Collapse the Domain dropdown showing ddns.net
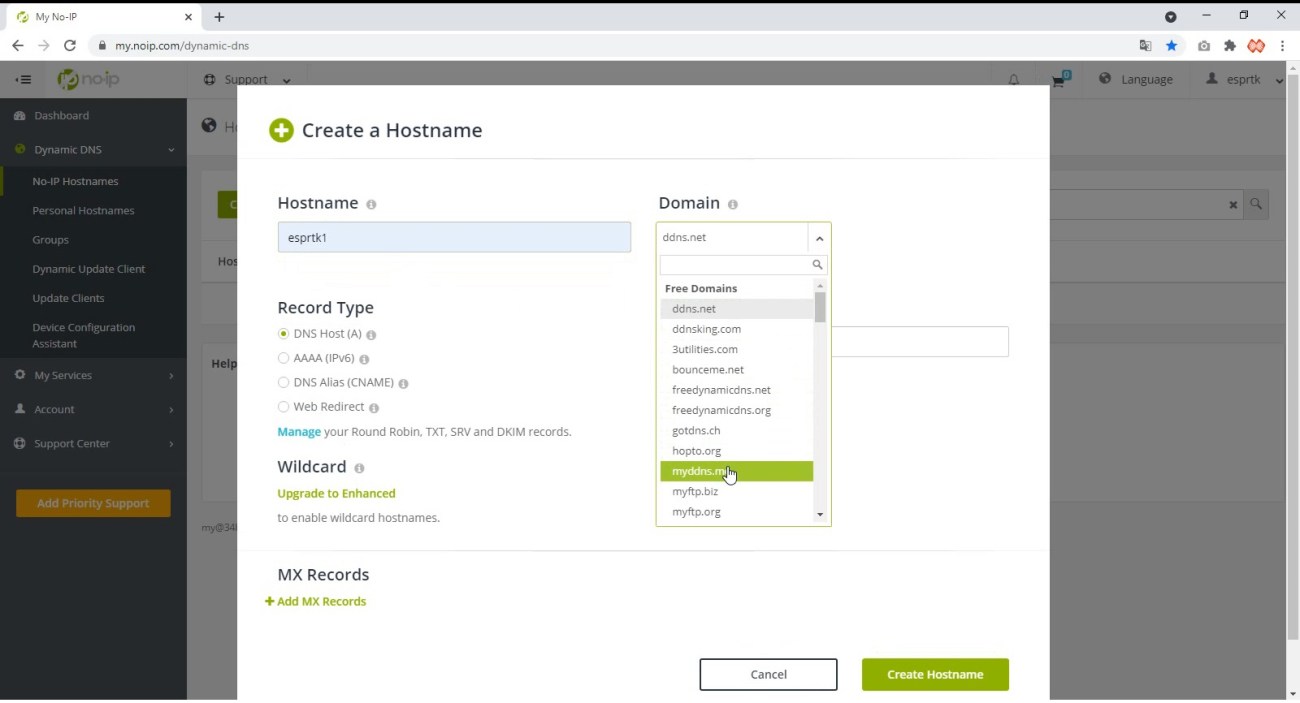 (x=819, y=238)
